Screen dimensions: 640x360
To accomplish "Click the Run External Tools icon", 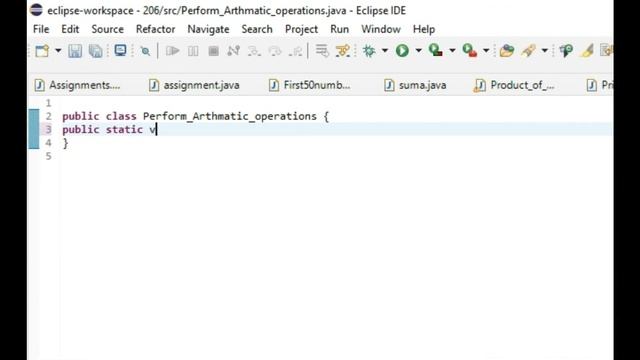I will (x=470, y=51).
